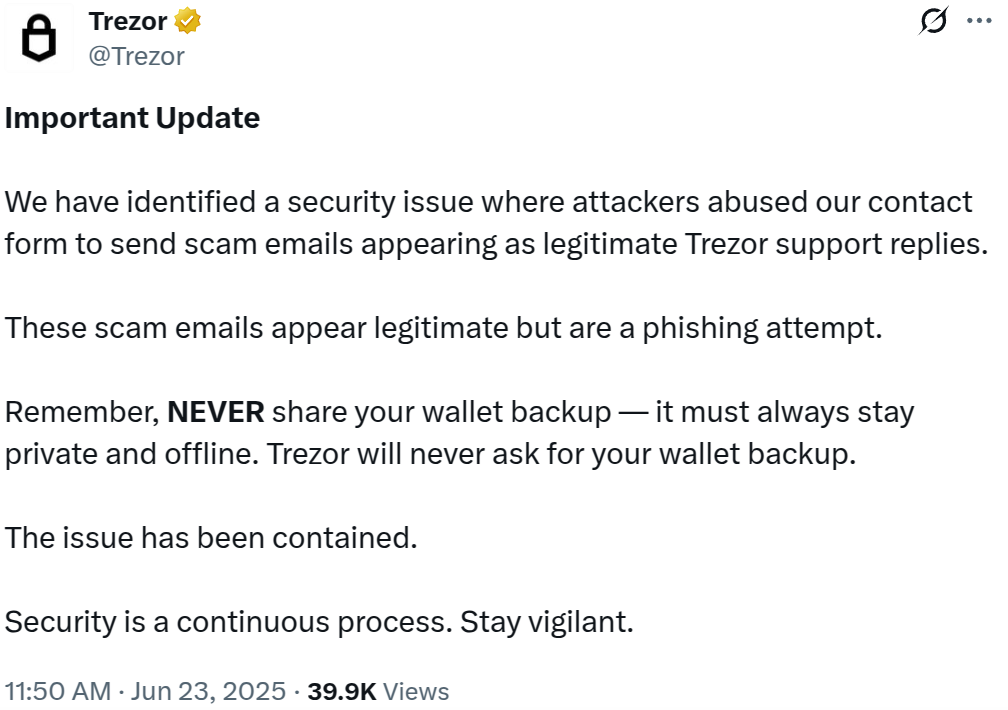Click the Trezor padlock profile avatar

pos(39,39)
